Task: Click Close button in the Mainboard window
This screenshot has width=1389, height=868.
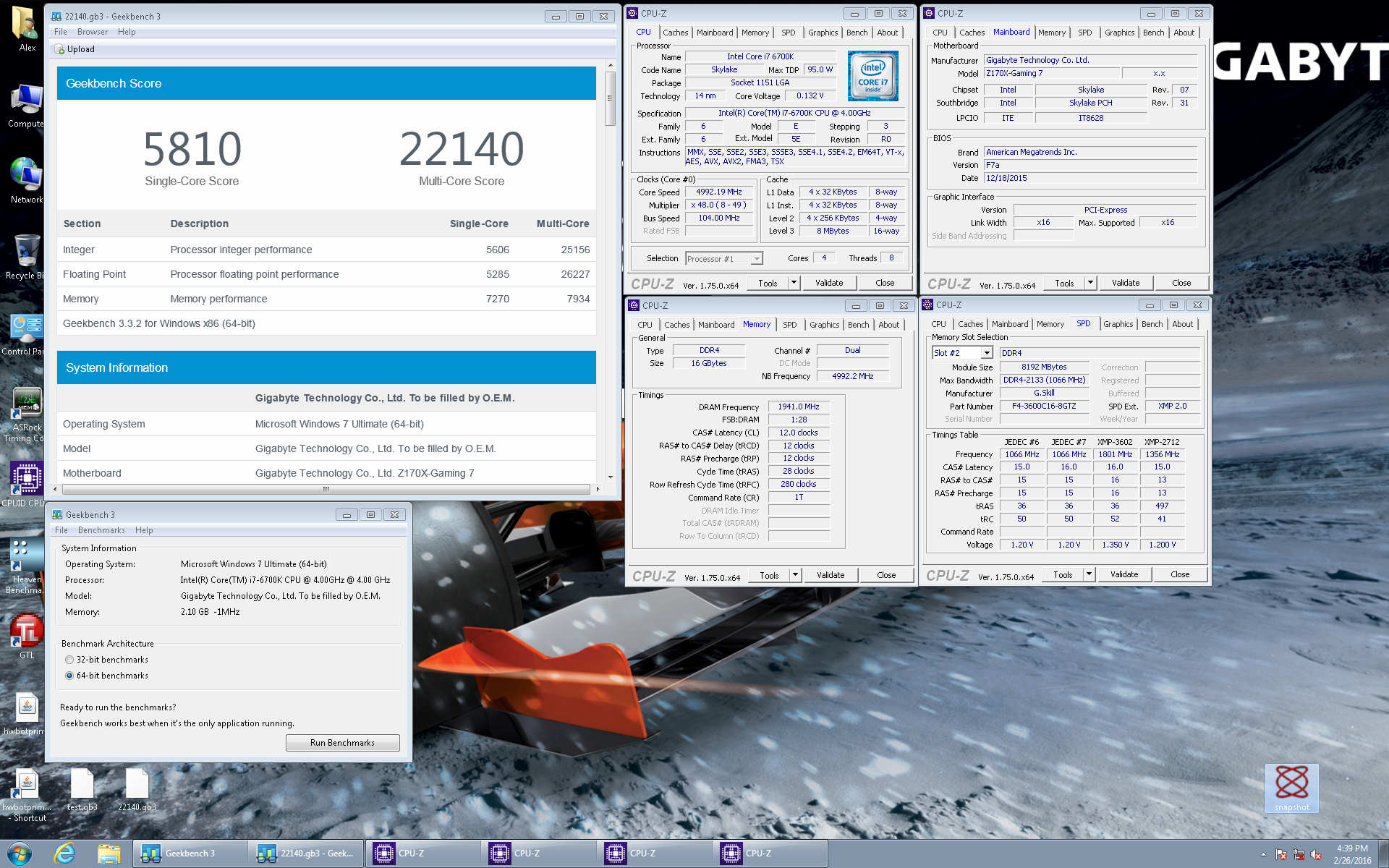Action: click(x=1181, y=283)
